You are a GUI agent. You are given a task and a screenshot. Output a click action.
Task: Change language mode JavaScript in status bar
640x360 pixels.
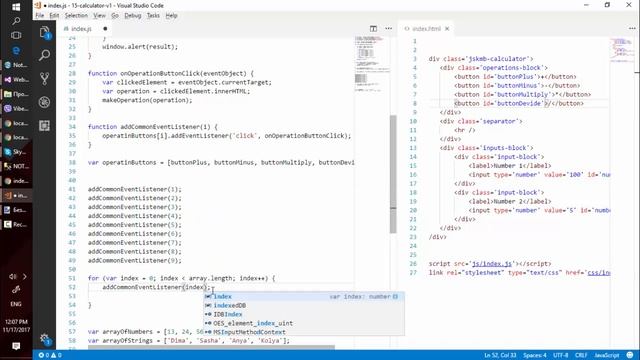pos(607,355)
